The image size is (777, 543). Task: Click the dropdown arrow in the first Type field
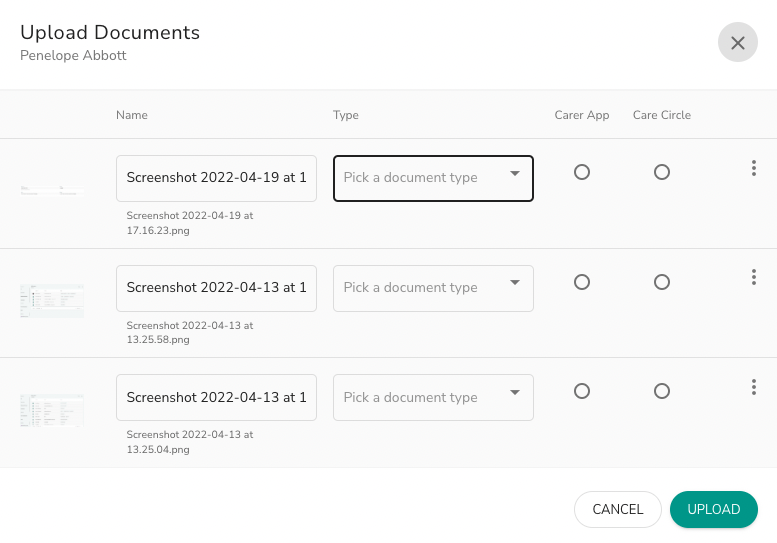[x=515, y=173]
